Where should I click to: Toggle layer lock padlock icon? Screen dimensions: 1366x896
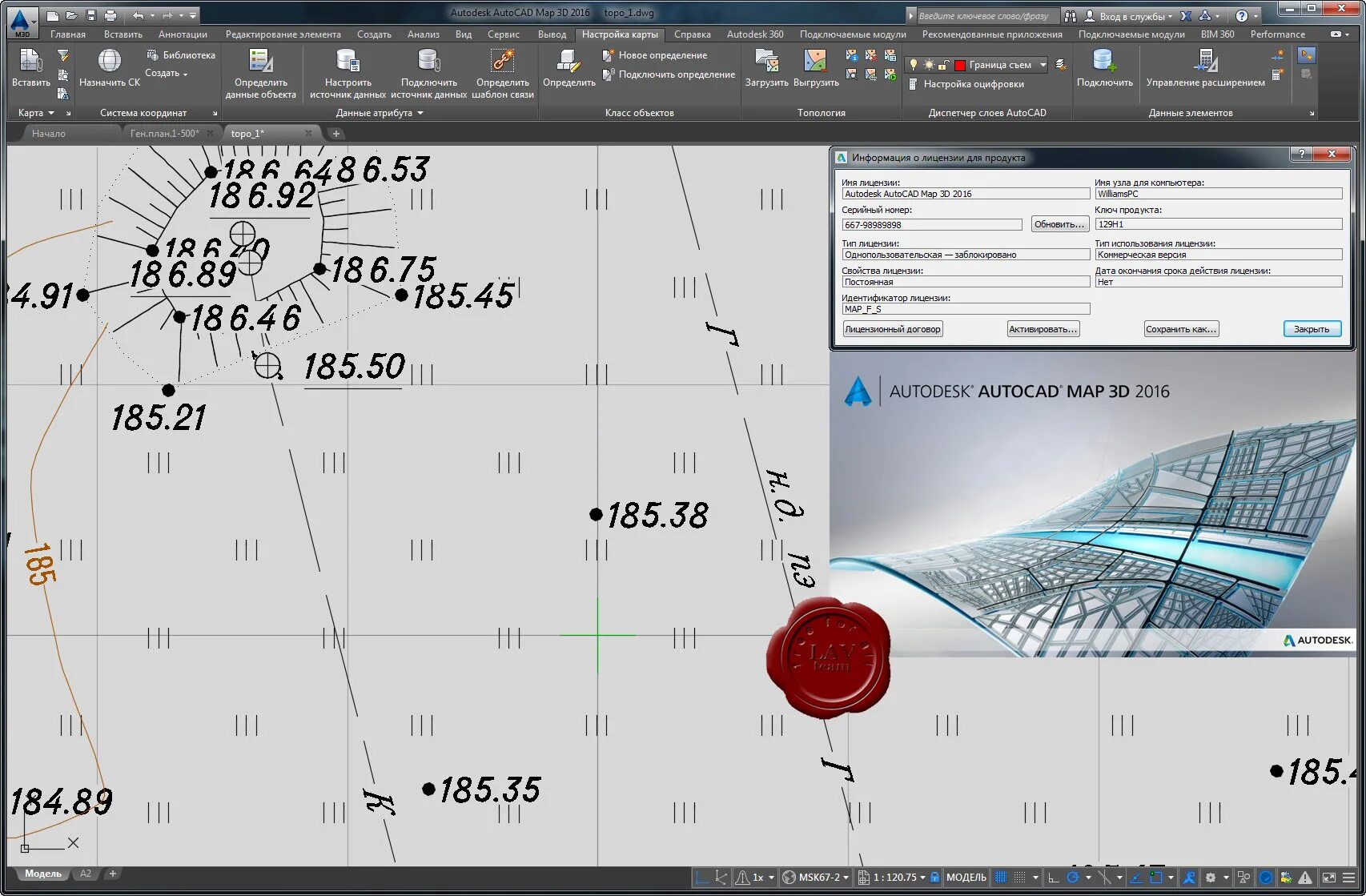pos(944,65)
